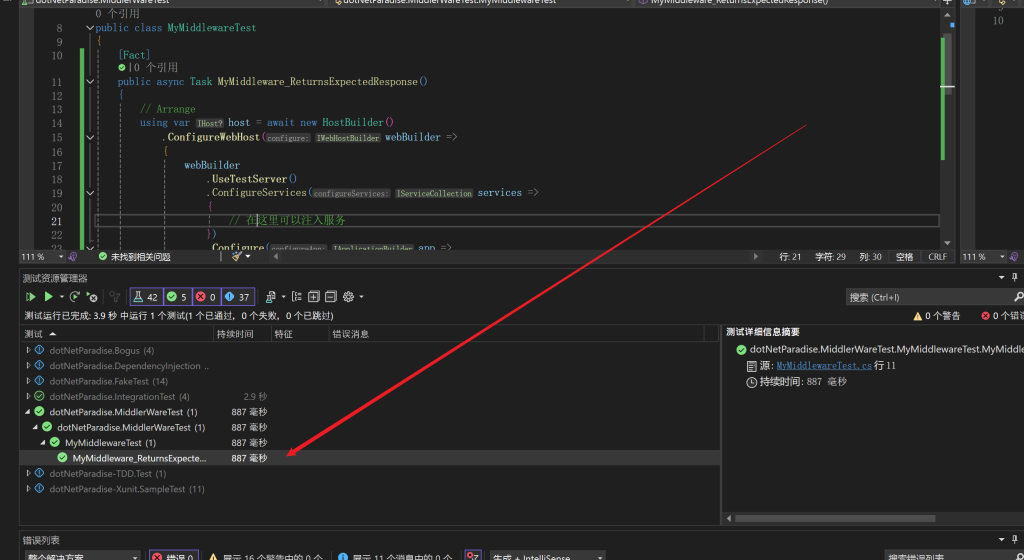Open the Test Explorer settings gear

pos(348,297)
